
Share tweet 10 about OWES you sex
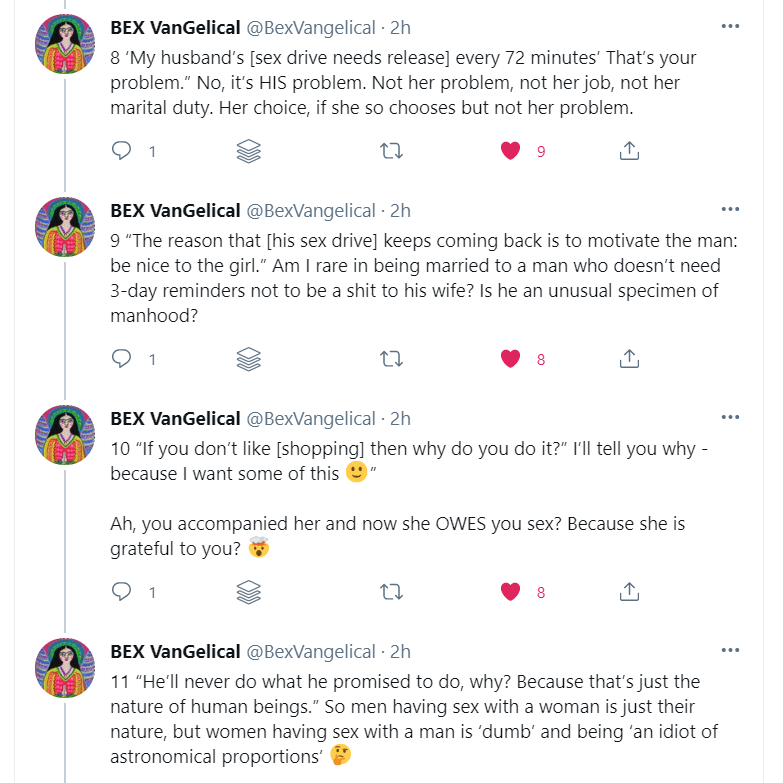[629, 591]
